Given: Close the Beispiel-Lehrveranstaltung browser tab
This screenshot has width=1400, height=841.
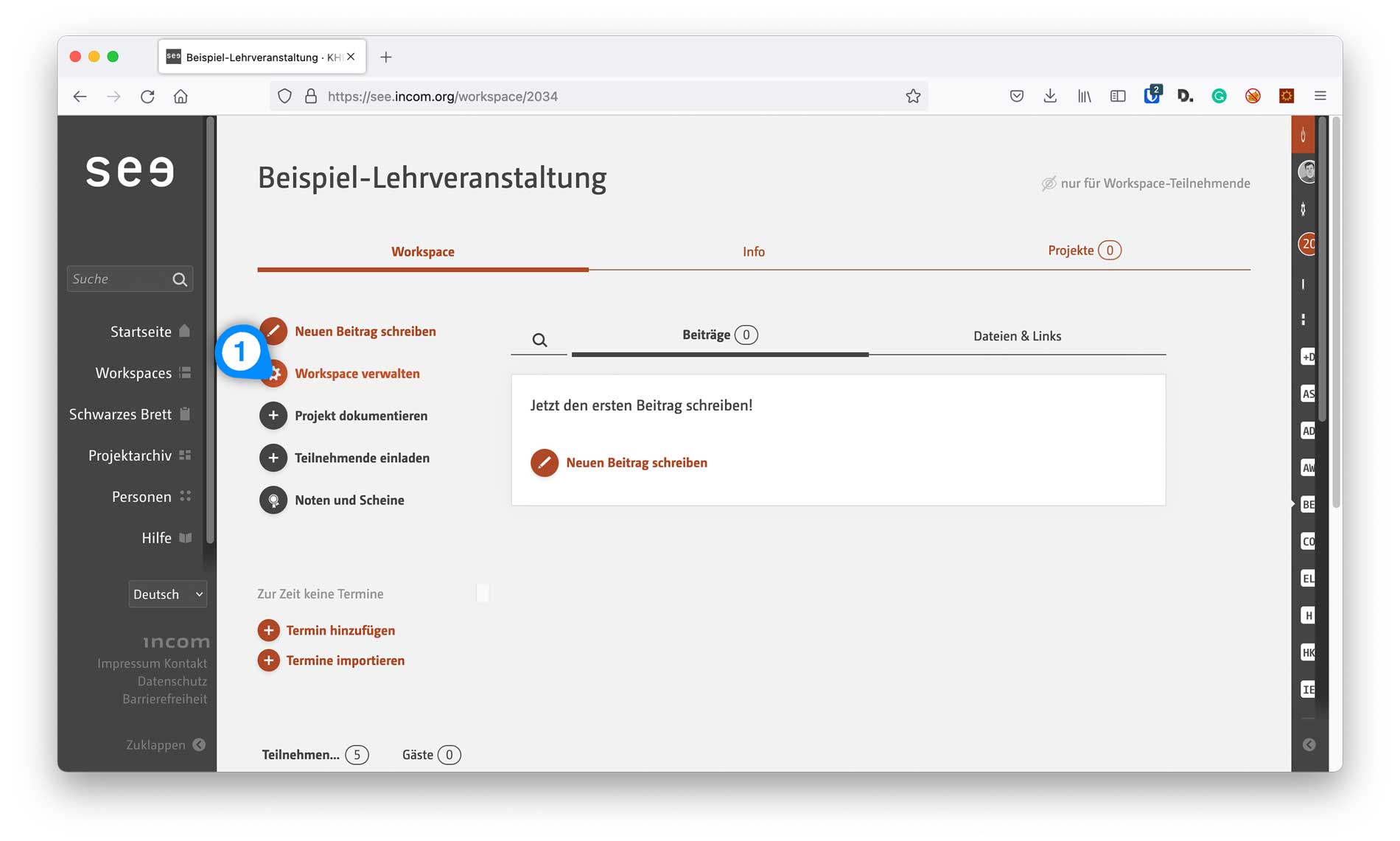Looking at the screenshot, I should 351,57.
